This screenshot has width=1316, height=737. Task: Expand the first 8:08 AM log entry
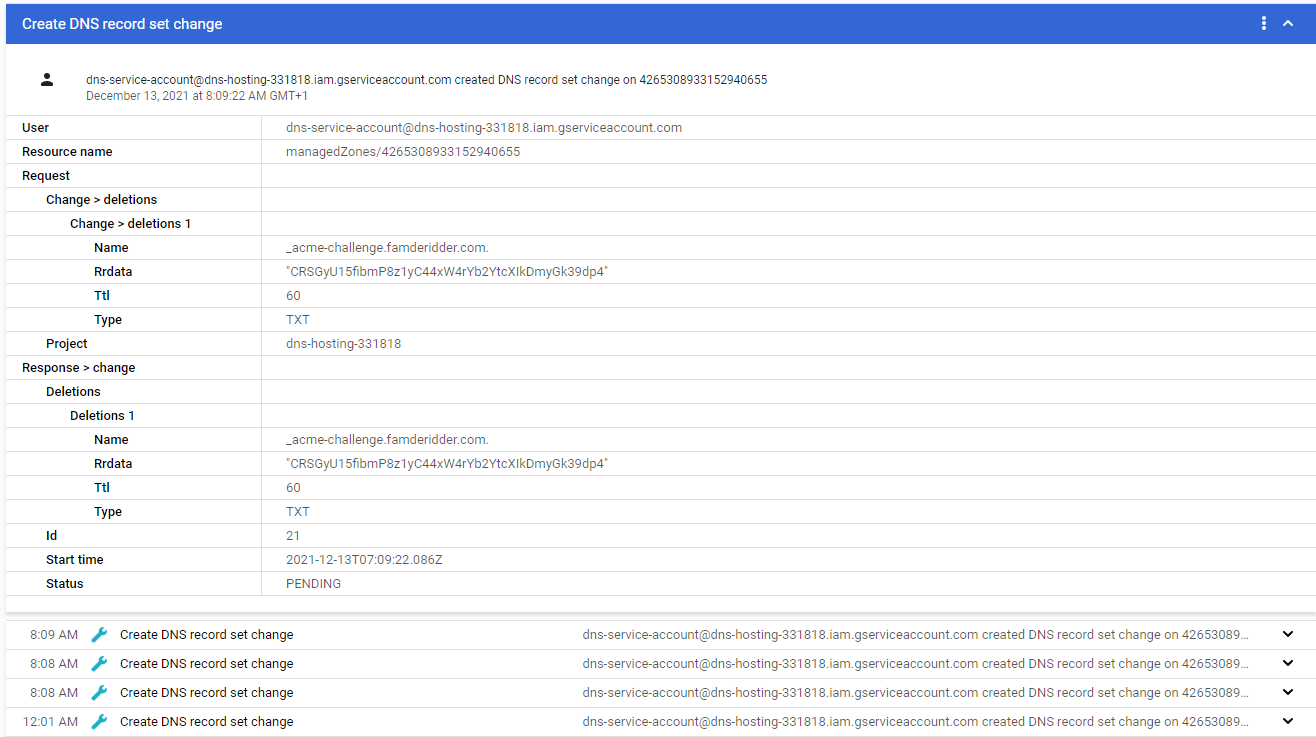(x=1288, y=663)
